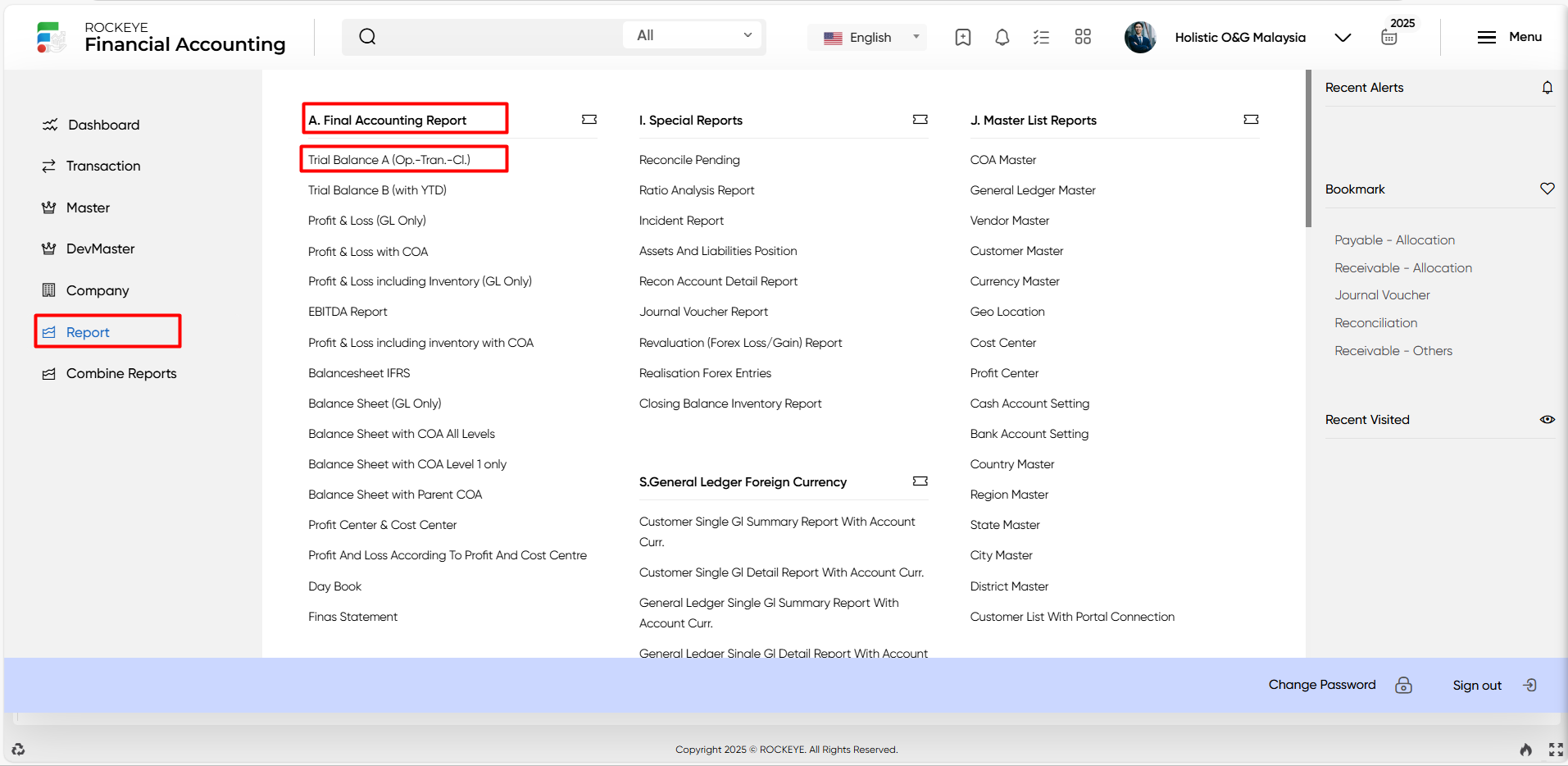Toggle fullscreen icon in footer
The height and width of the screenshot is (766, 1568).
(x=1556, y=749)
